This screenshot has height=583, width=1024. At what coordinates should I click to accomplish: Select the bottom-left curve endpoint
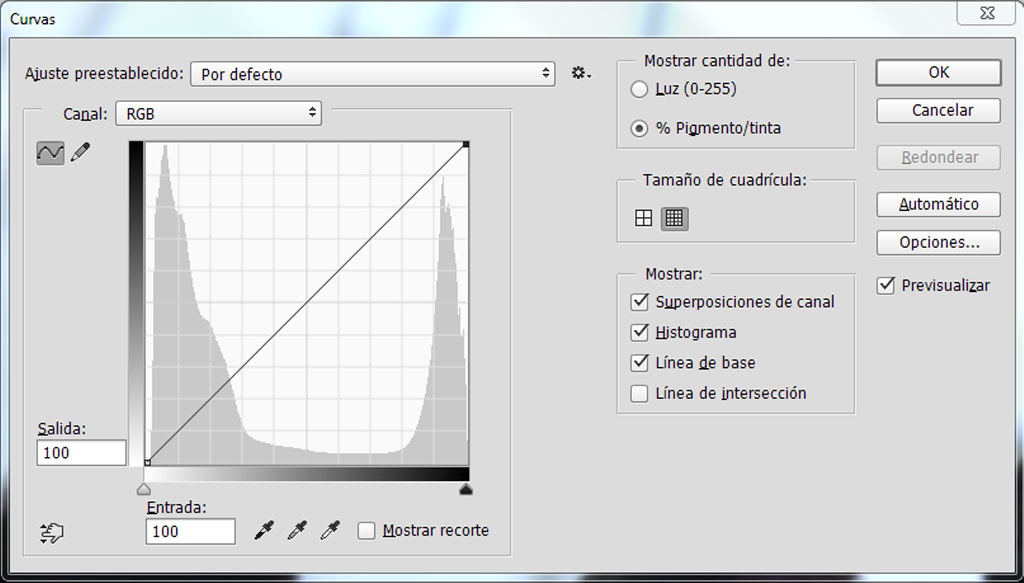[148, 462]
